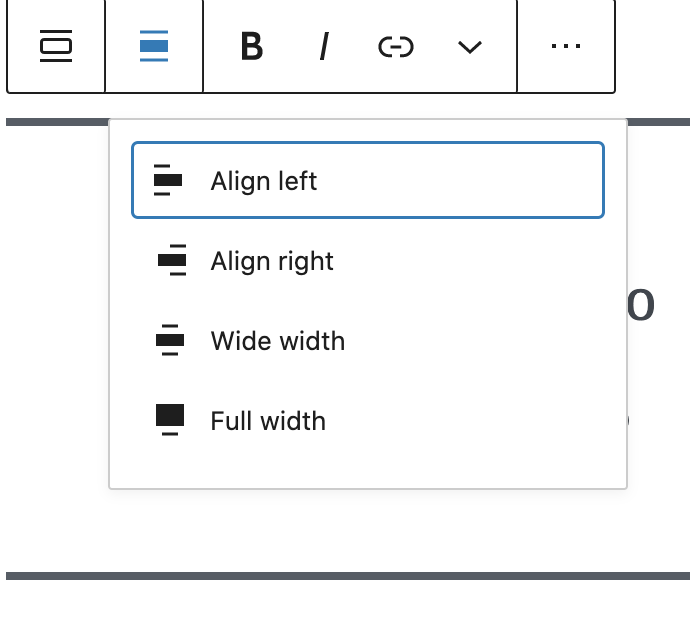Click the block type icon in toolbar
The width and height of the screenshot is (690, 634).
(x=56, y=46)
